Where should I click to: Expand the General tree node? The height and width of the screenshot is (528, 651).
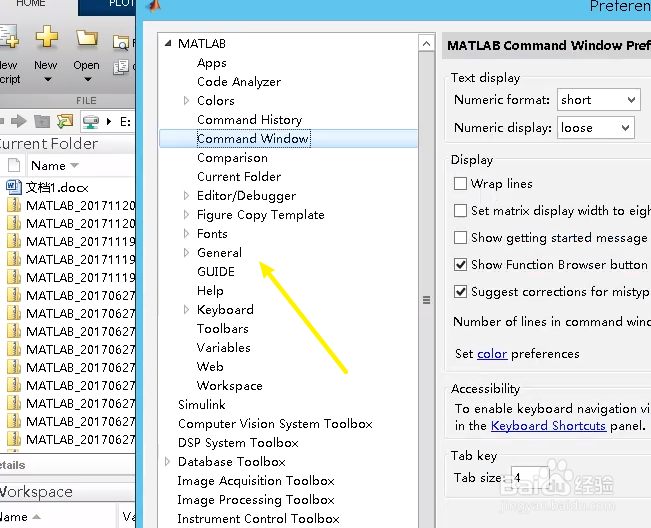pyautogui.click(x=186, y=252)
